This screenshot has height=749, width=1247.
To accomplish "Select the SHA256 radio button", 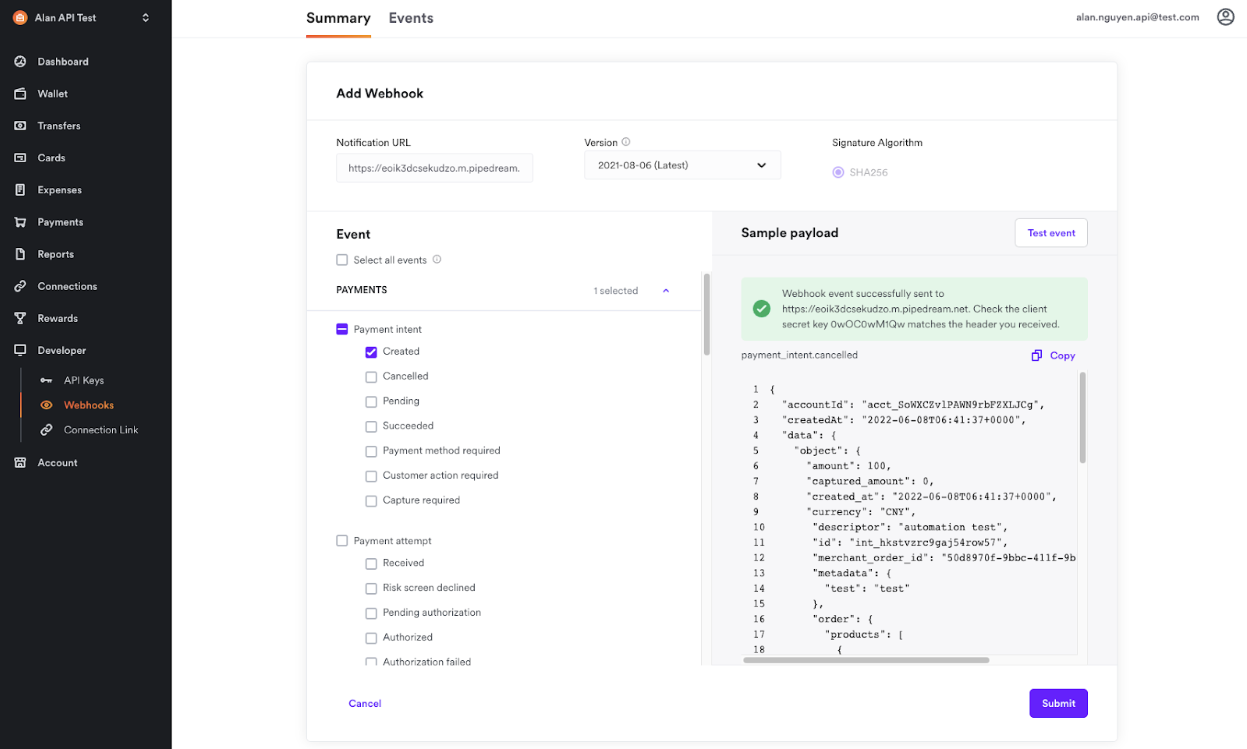I will pos(838,172).
